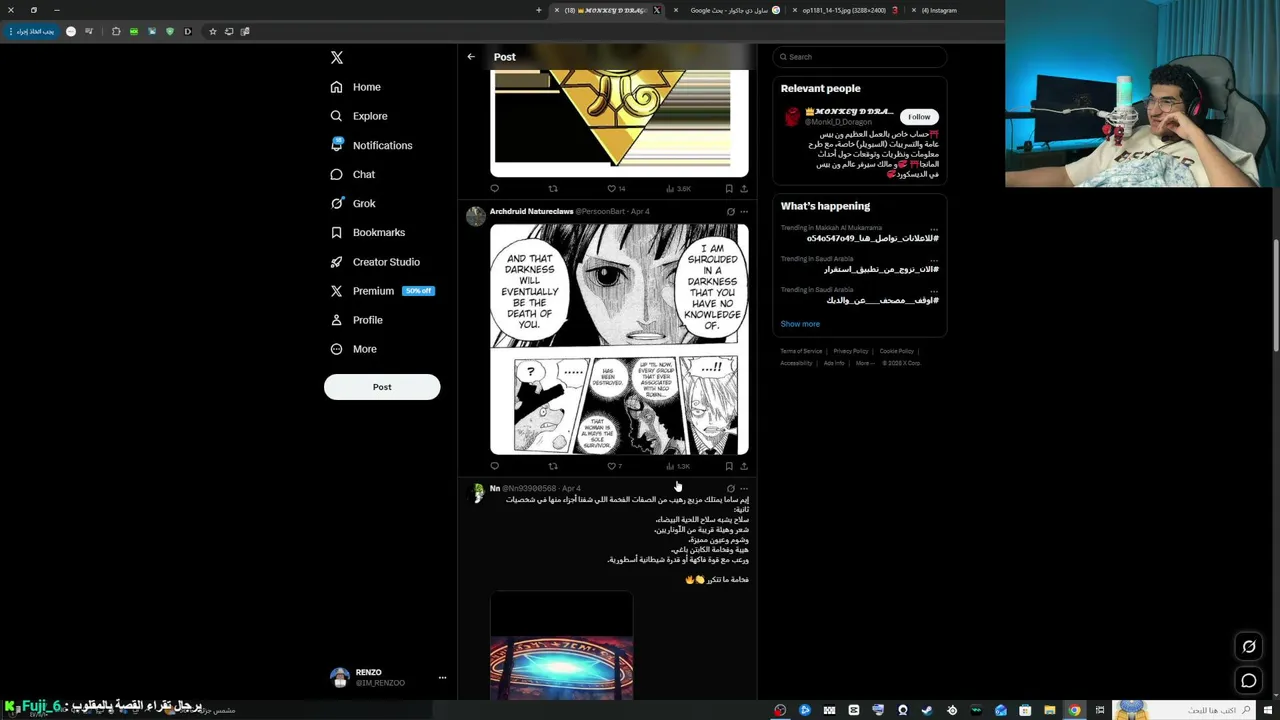Click the X logo in the sidebar
The image size is (1280, 720).
coord(337,58)
